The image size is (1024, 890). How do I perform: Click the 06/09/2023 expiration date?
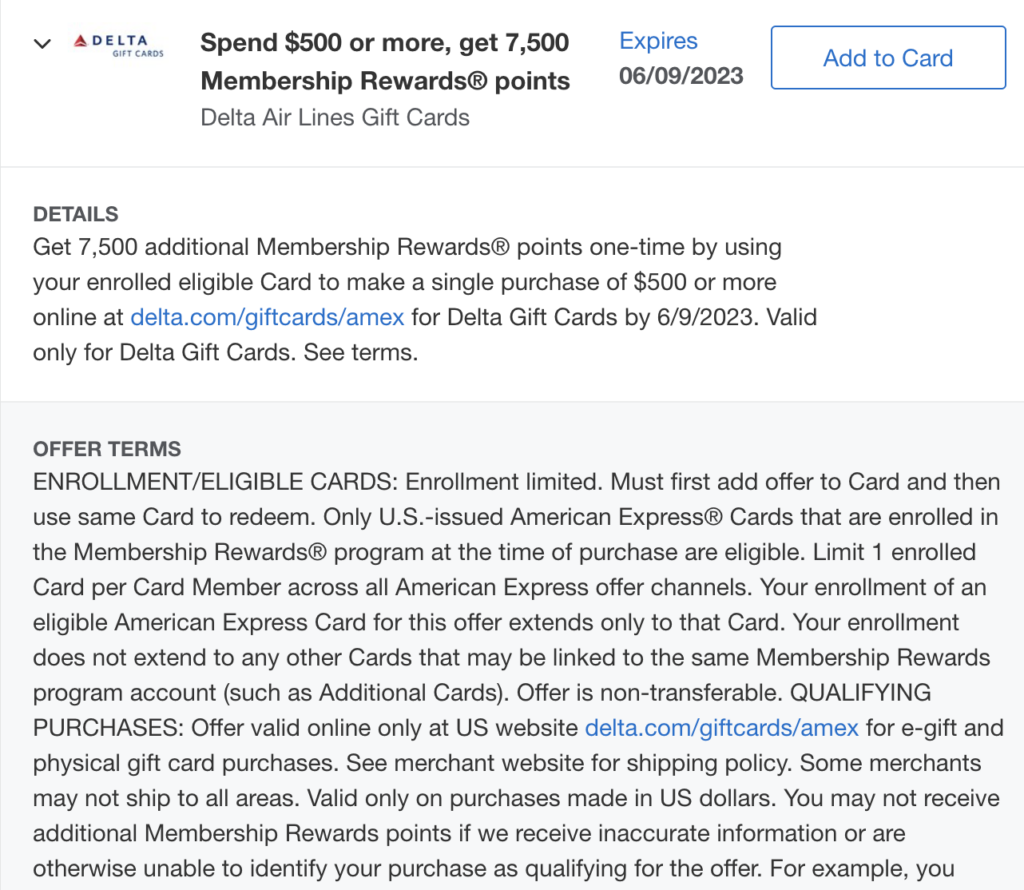point(681,76)
